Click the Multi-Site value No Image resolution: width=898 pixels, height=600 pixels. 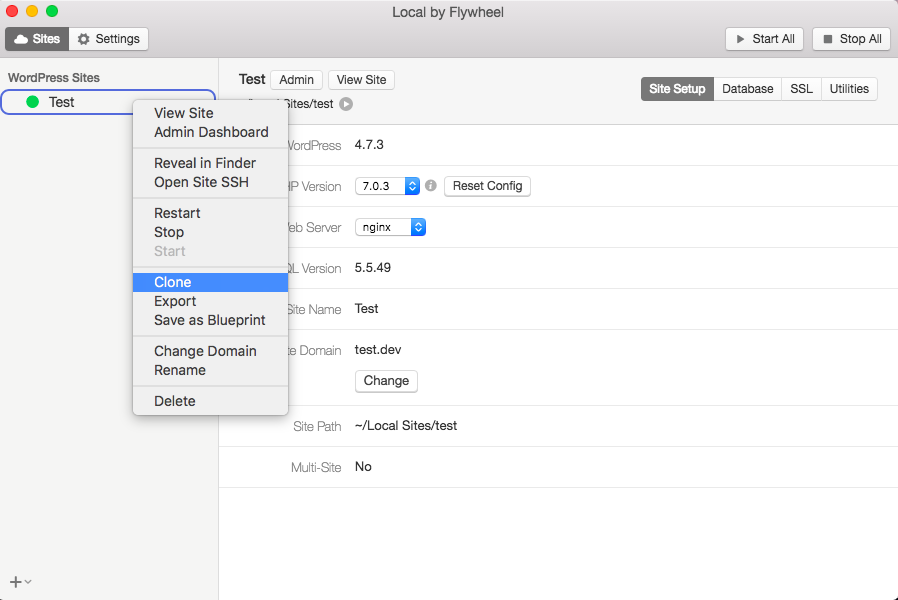[363, 467]
